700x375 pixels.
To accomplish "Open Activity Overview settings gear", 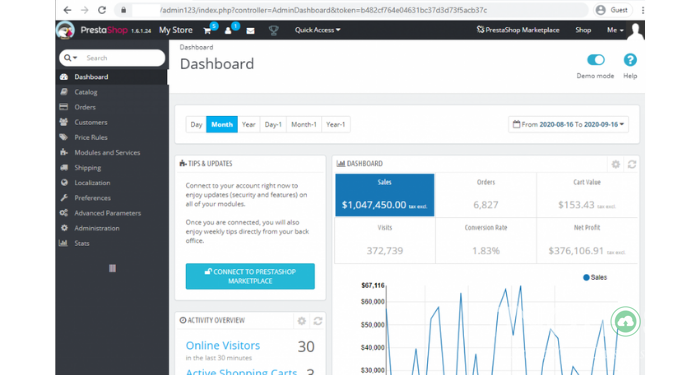I will coord(302,321).
